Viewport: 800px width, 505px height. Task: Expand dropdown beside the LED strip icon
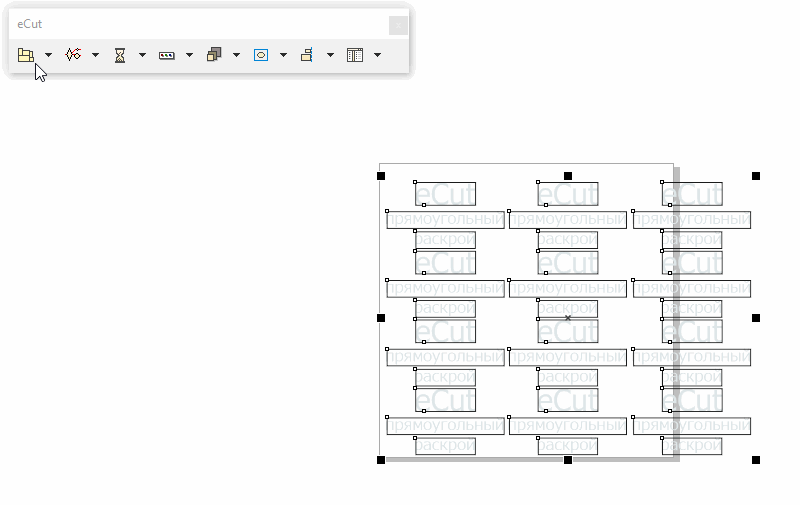pyautogui.click(x=189, y=55)
